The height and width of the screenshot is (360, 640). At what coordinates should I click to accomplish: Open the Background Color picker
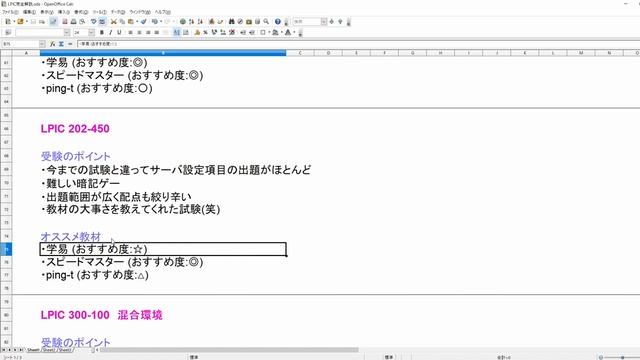pos(276,32)
